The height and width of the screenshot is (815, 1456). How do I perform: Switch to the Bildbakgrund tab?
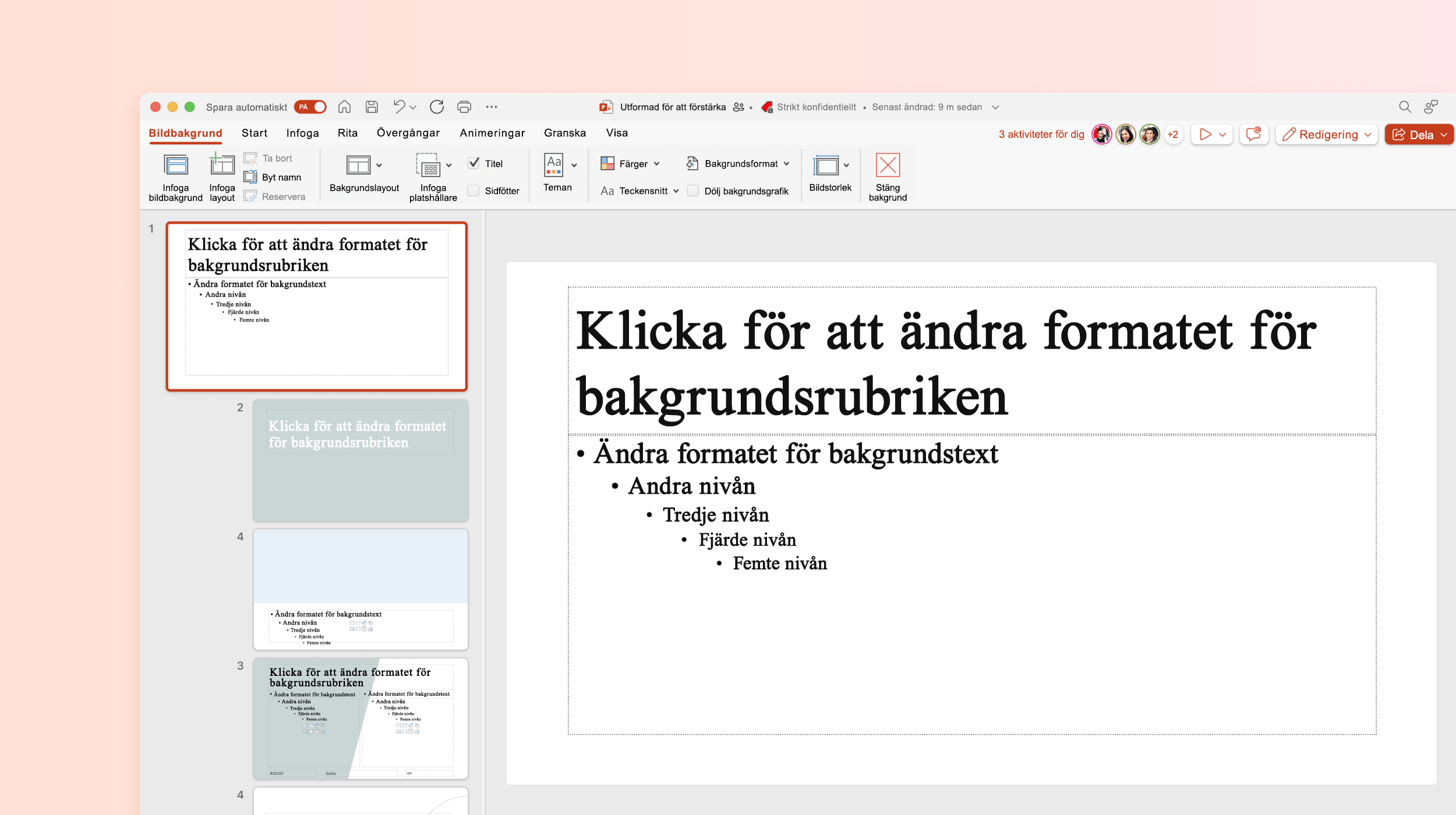tap(185, 133)
